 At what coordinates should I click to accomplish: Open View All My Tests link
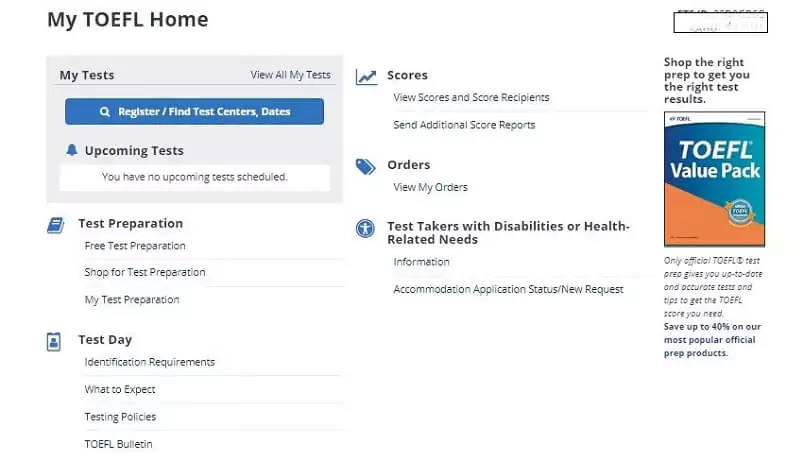[x=290, y=75]
